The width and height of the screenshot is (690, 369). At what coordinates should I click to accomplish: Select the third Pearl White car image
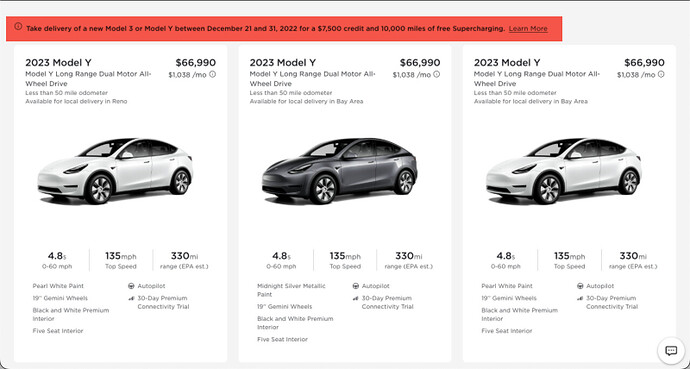pyautogui.click(x=564, y=171)
